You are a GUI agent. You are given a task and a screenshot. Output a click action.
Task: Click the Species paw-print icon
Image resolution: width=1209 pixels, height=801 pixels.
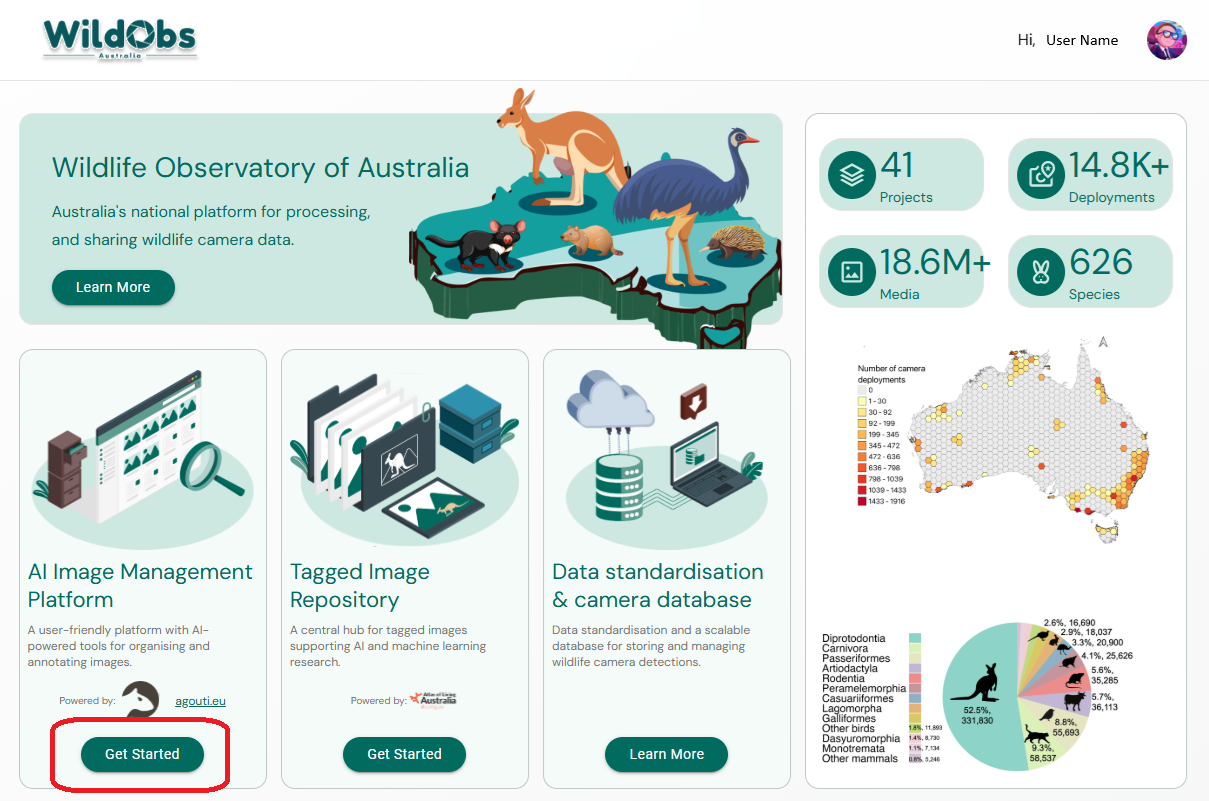pyautogui.click(x=1040, y=271)
